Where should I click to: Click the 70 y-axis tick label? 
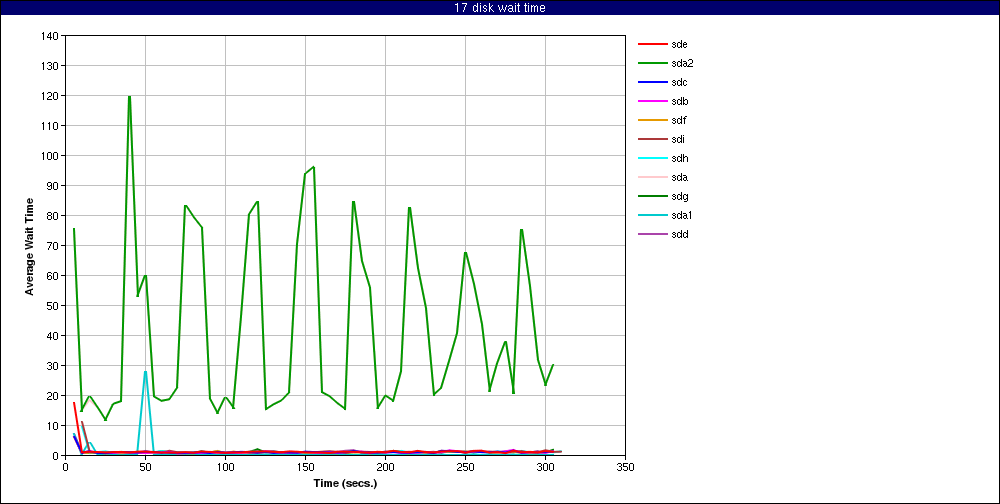click(54, 246)
